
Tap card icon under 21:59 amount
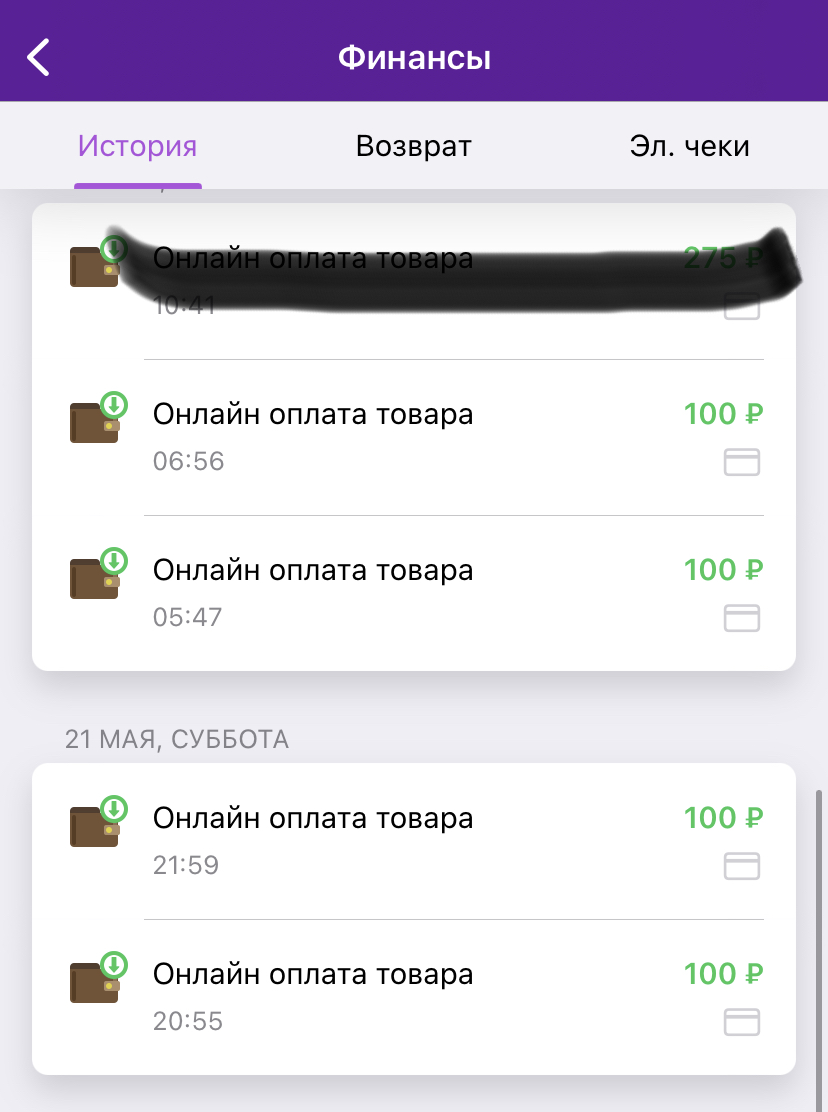[x=742, y=866]
